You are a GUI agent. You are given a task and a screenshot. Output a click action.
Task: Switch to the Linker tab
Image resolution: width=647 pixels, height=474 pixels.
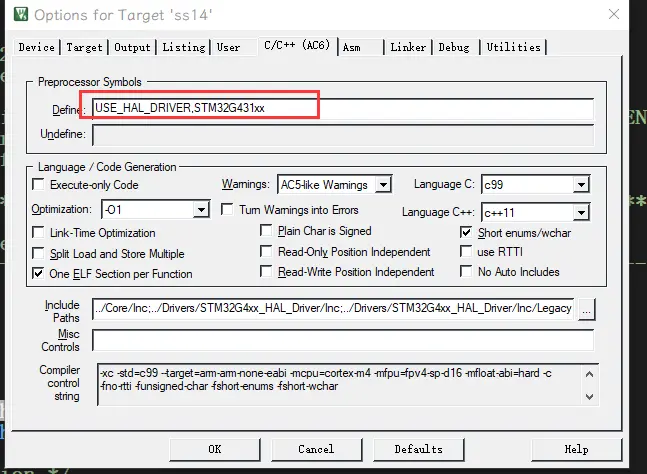407,47
